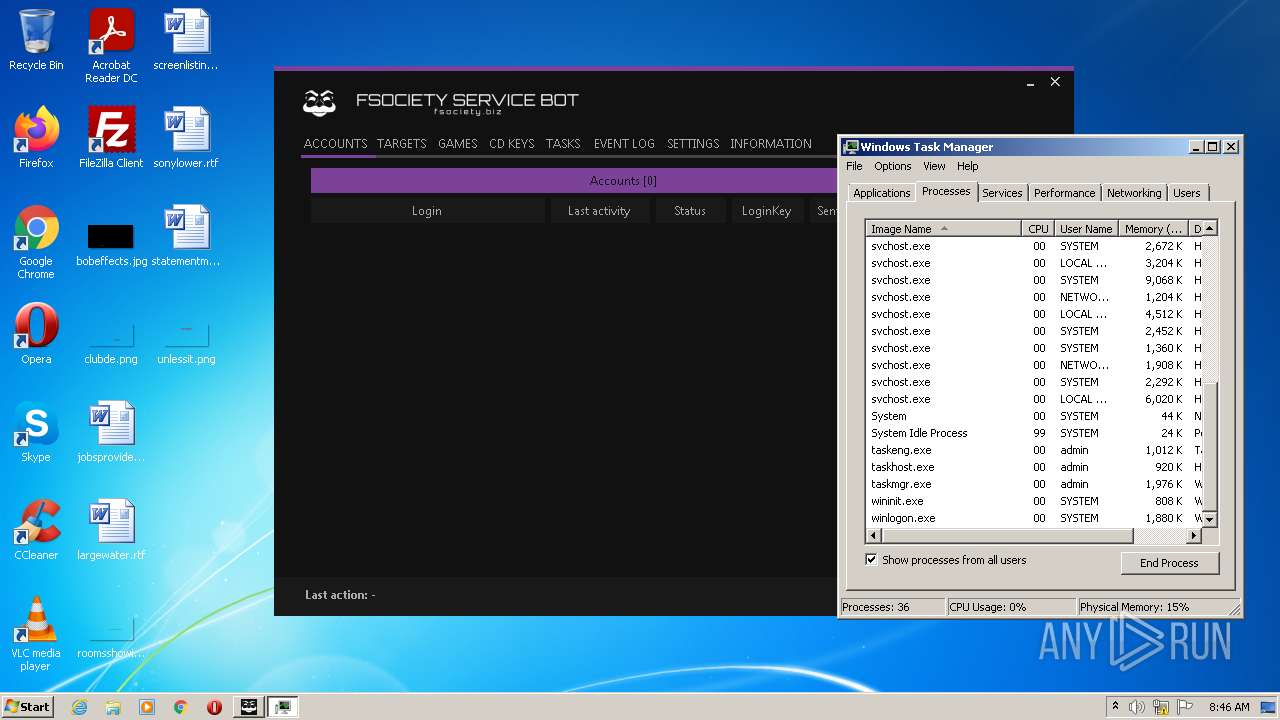
Task: Select taskmgr.exe process row
Action: [x=1034, y=484]
